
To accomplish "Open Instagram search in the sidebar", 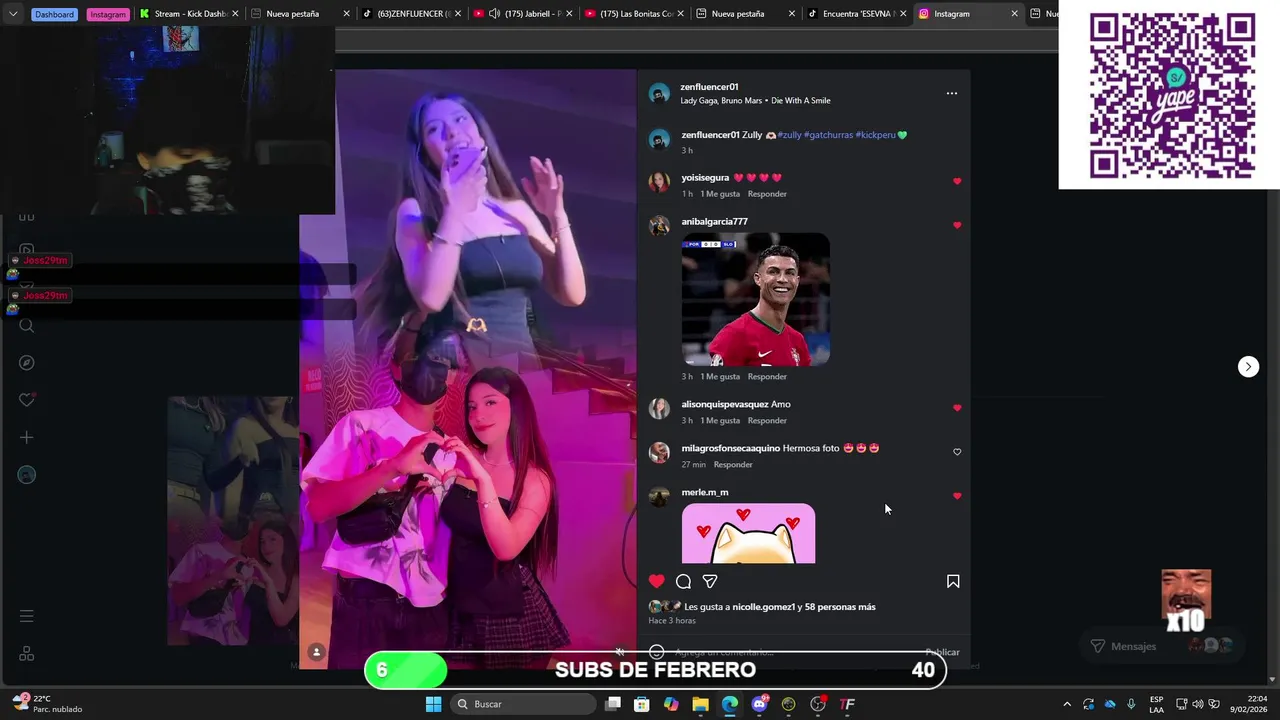I will click(27, 325).
